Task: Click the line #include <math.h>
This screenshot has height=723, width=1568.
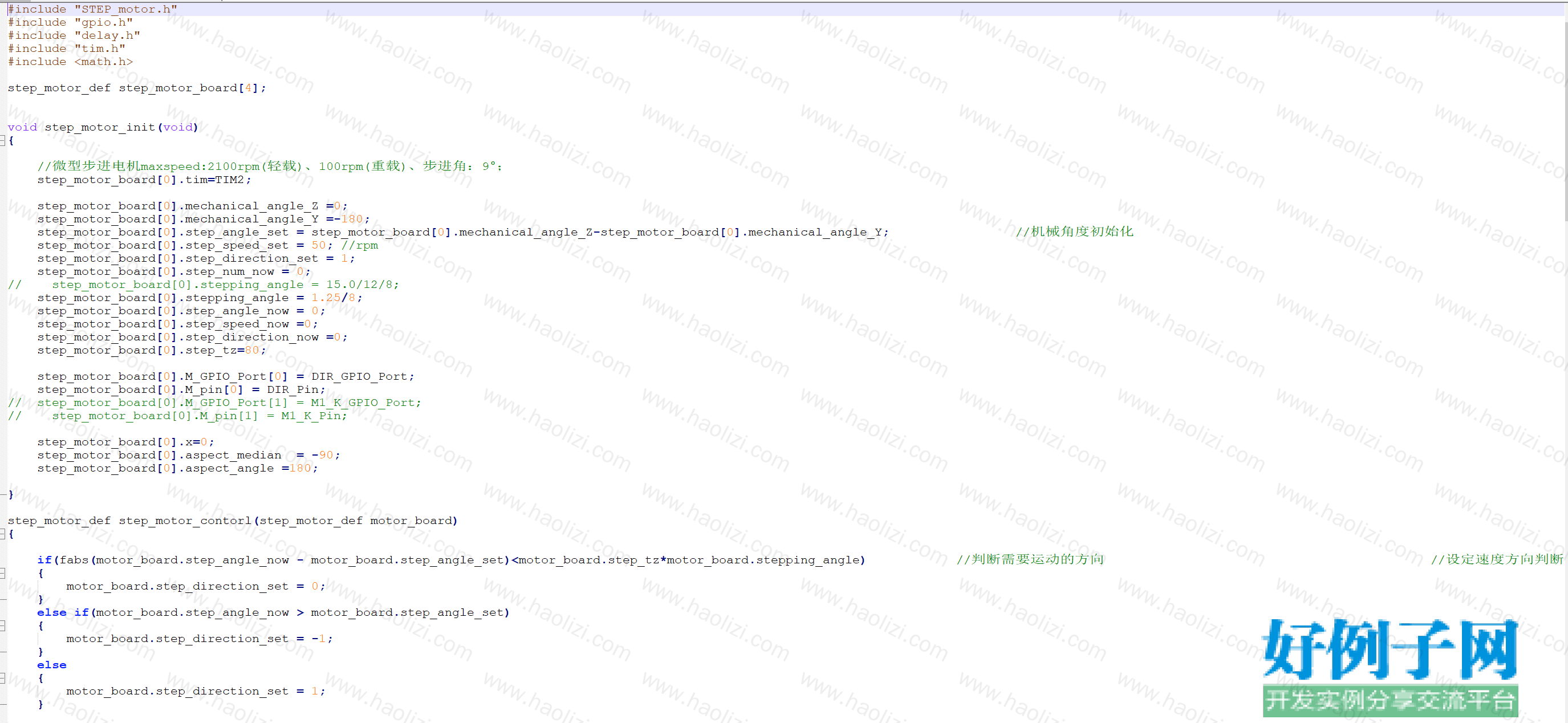Action: point(70,62)
